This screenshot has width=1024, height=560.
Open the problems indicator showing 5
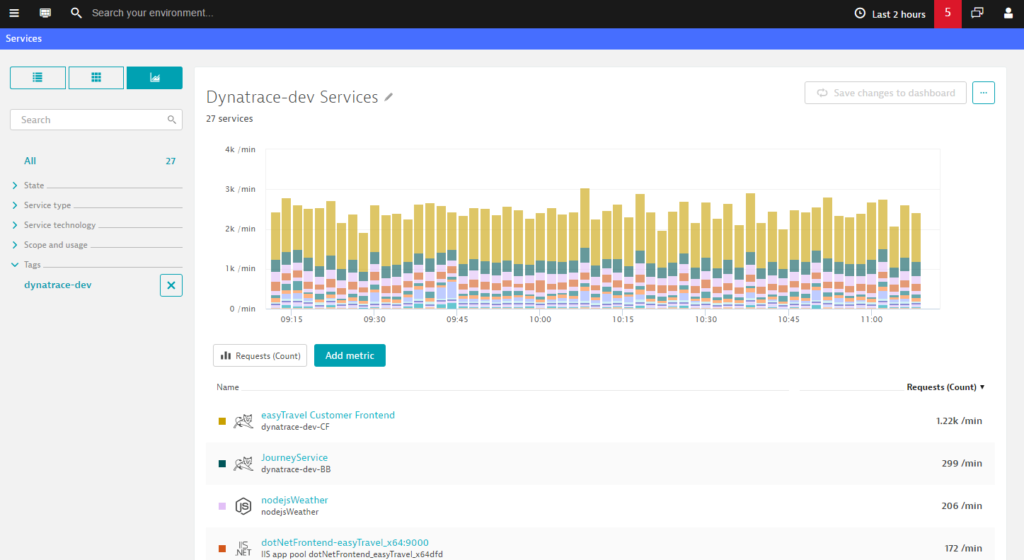[x=948, y=14]
